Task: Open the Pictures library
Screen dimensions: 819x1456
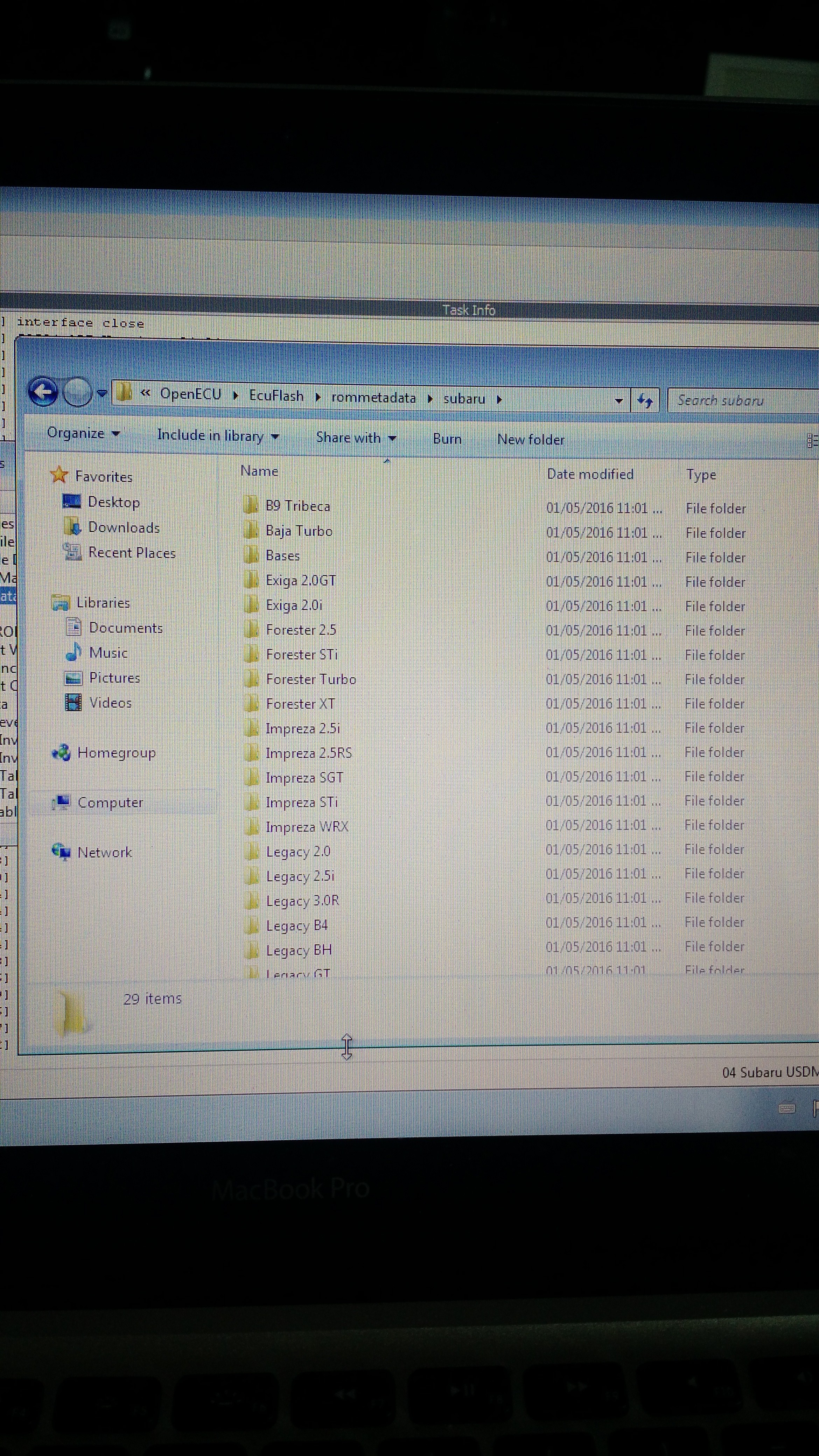Action: coord(103,677)
